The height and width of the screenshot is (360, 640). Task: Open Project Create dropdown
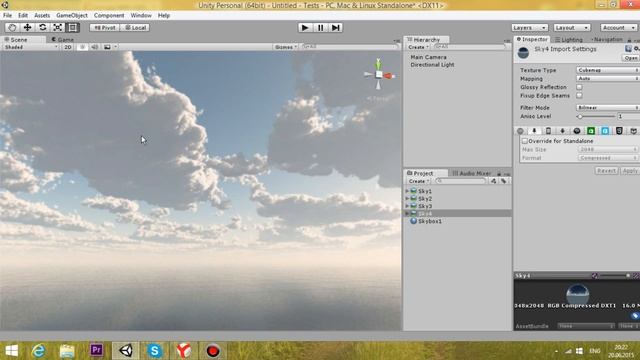[419, 181]
